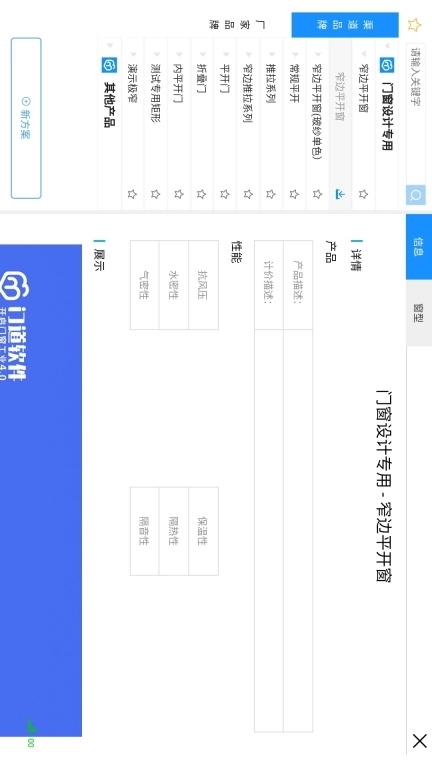Click the 门窗设计专用 - 窄边平开窗 title

384,485
